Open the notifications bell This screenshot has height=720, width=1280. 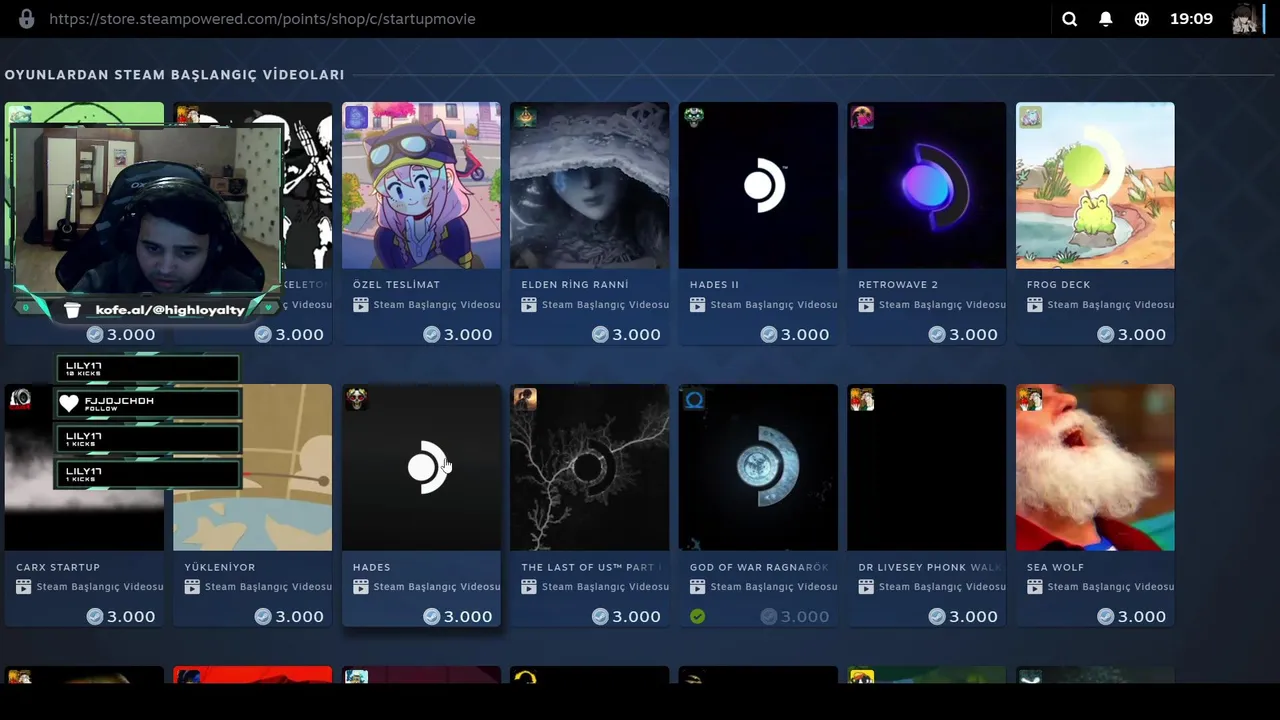(x=1105, y=19)
